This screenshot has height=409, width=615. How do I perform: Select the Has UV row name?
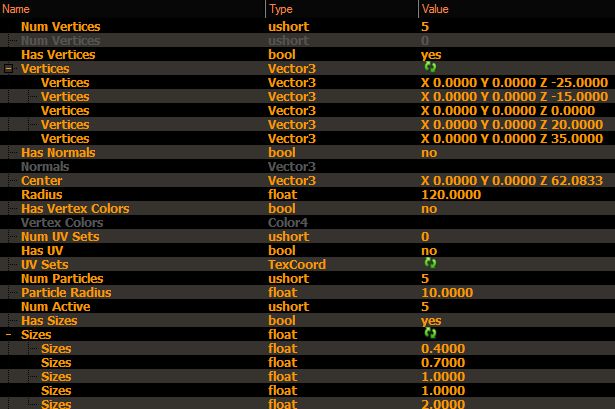pos(42,251)
